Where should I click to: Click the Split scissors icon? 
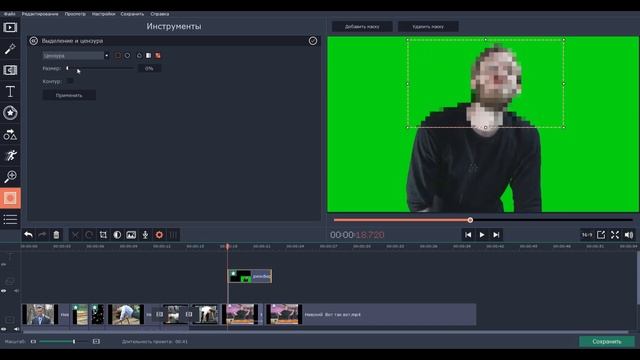click(75, 235)
